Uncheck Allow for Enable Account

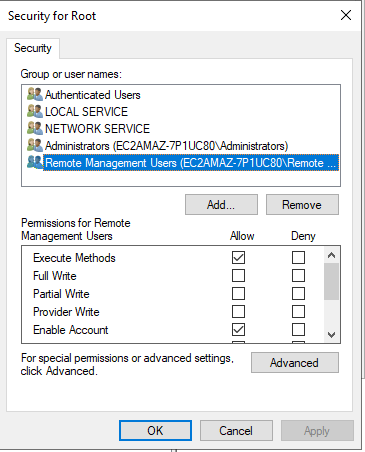click(x=238, y=330)
